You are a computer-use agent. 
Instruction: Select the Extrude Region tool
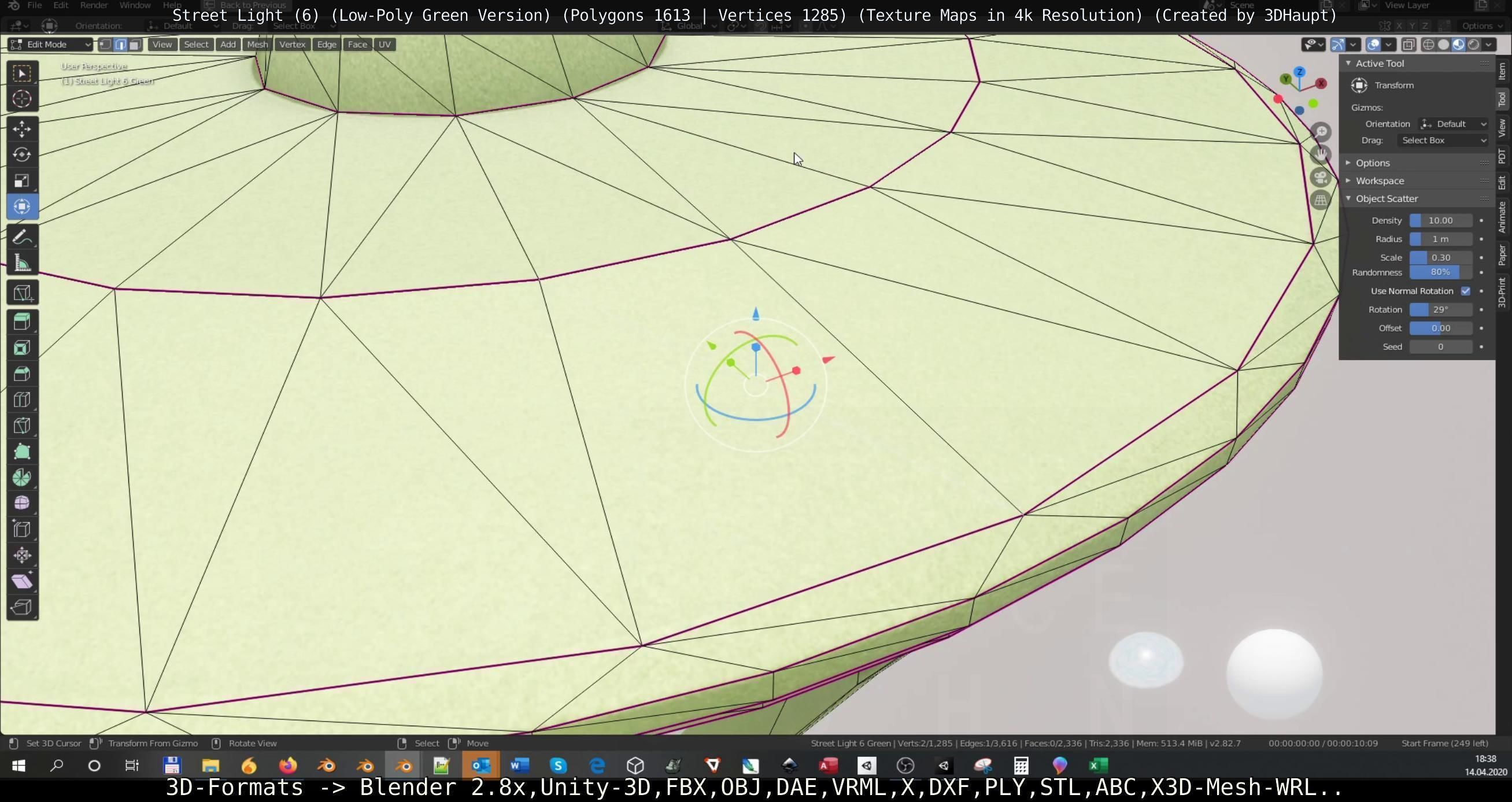[x=22, y=321]
